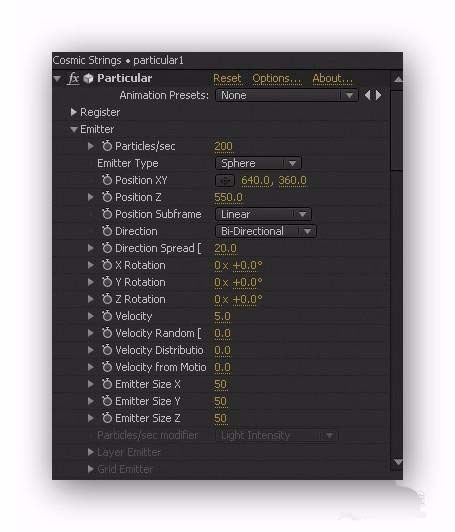Expand the Register group
This screenshot has height=532, width=455.
[73, 112]
